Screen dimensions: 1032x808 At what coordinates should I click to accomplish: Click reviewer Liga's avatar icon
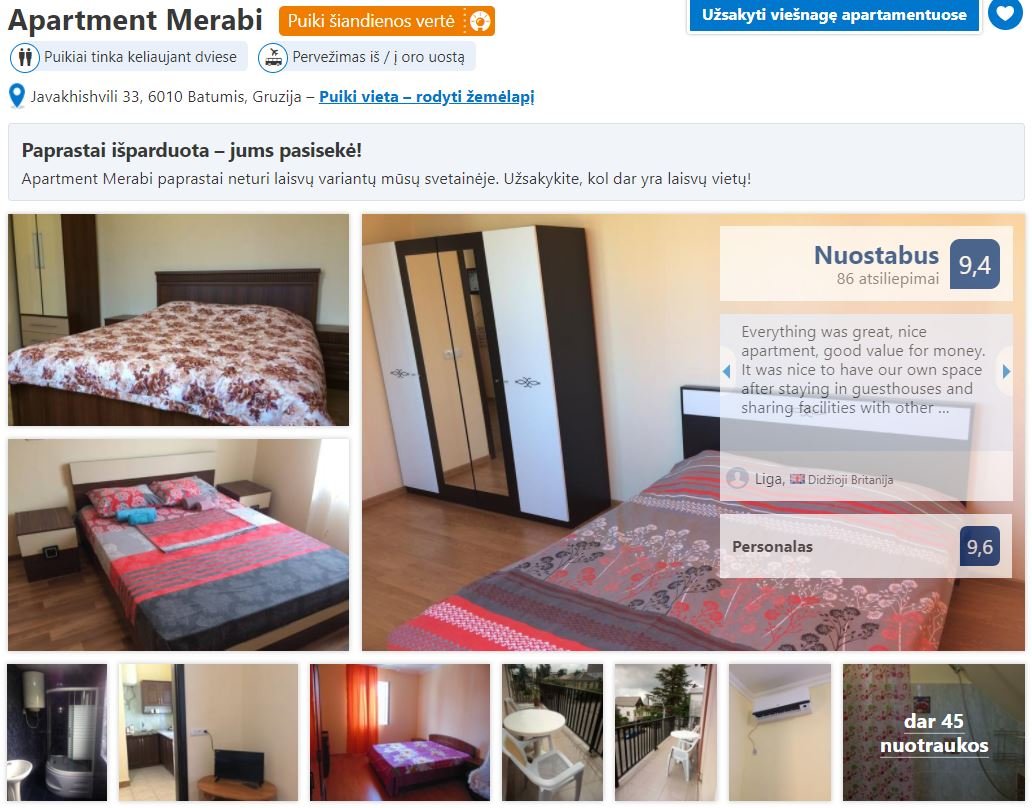[x=737, y=478]
